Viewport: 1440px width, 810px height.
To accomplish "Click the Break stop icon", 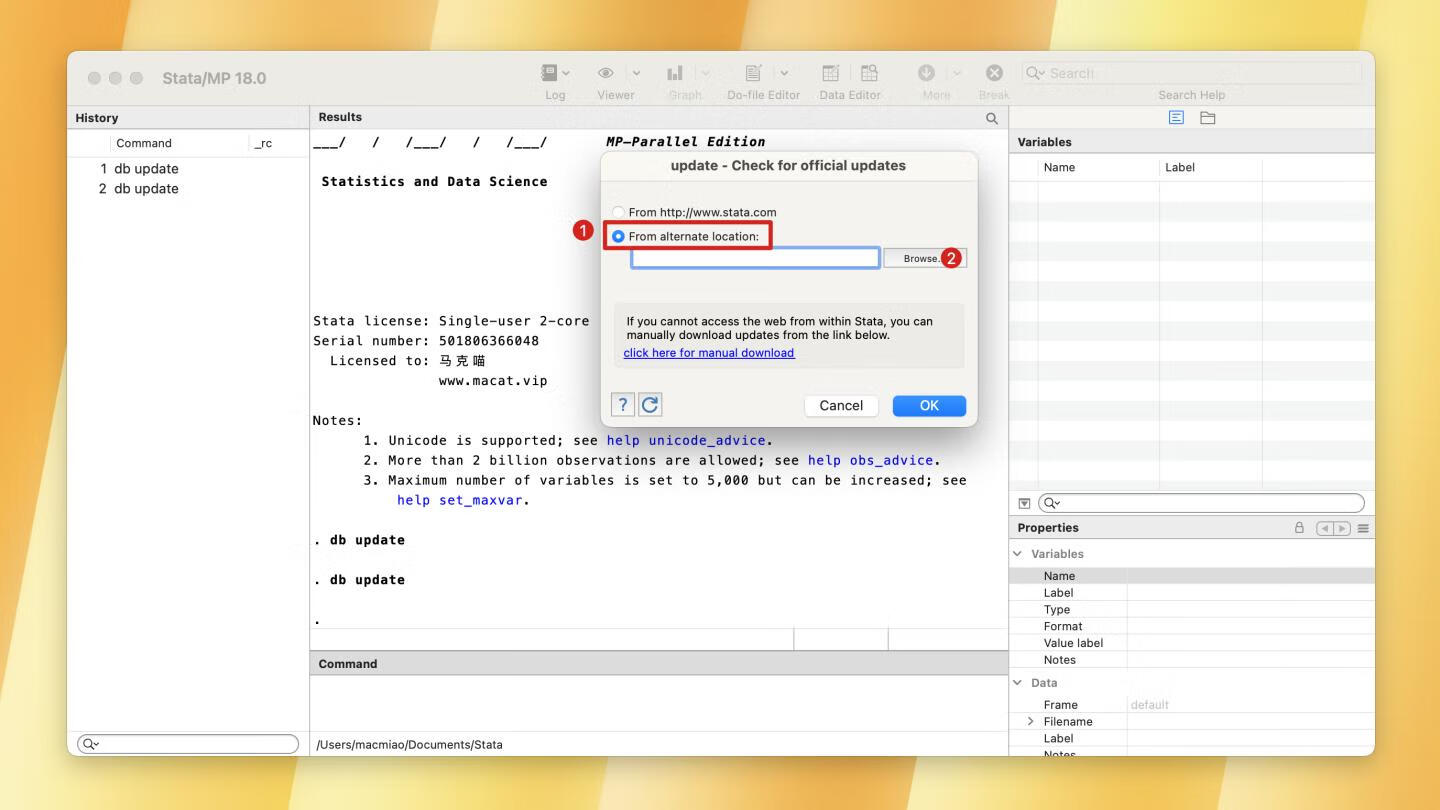I will pyautogui.click(x=994, y=73).
